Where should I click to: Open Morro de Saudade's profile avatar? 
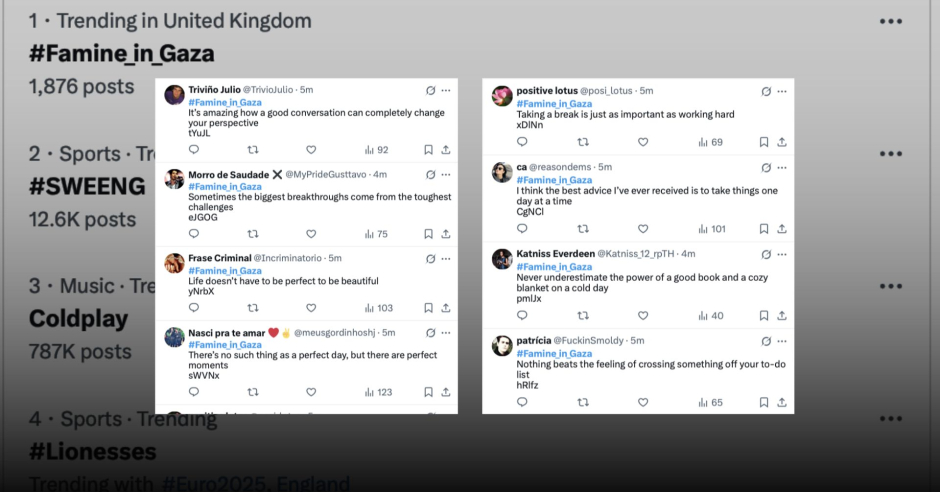click(x=174, y=179)
